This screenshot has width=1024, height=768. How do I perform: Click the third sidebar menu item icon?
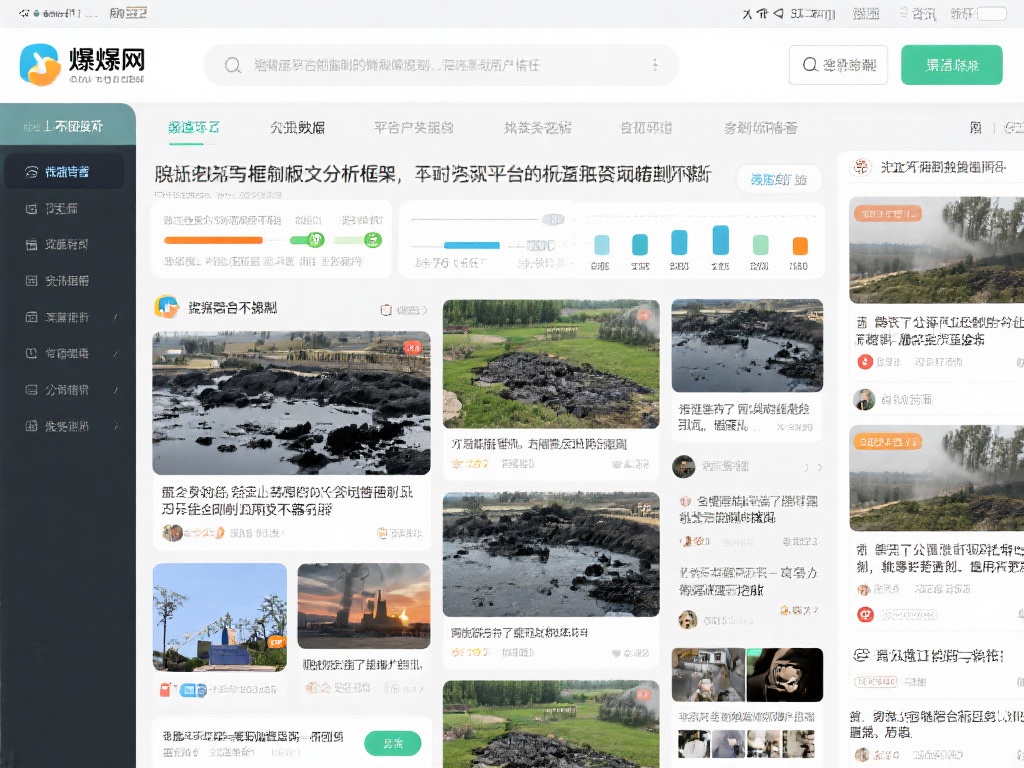[30, 244]
